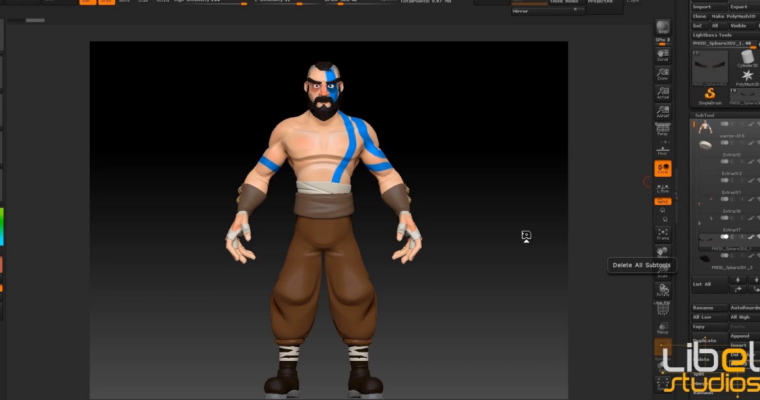This screenshot has height=400, width=760.
Task: Click the Clone tool button
Action: 700,16
